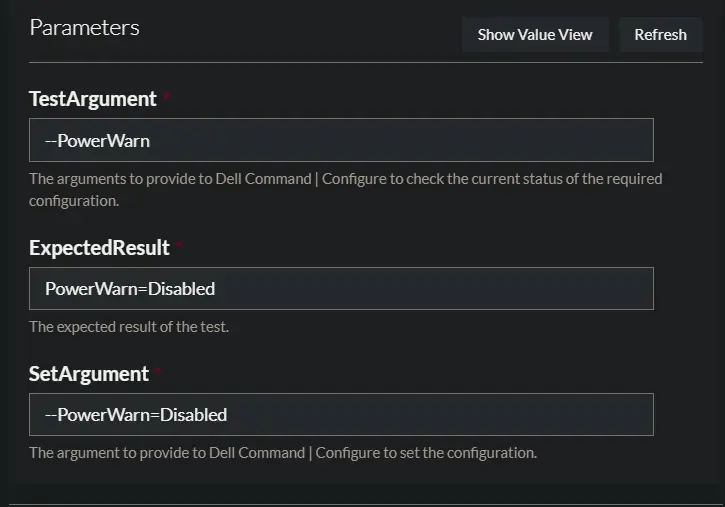This screenshot has height=507, width=725.
Task: Activate the SetArgument input box
Action: [341, 415]
